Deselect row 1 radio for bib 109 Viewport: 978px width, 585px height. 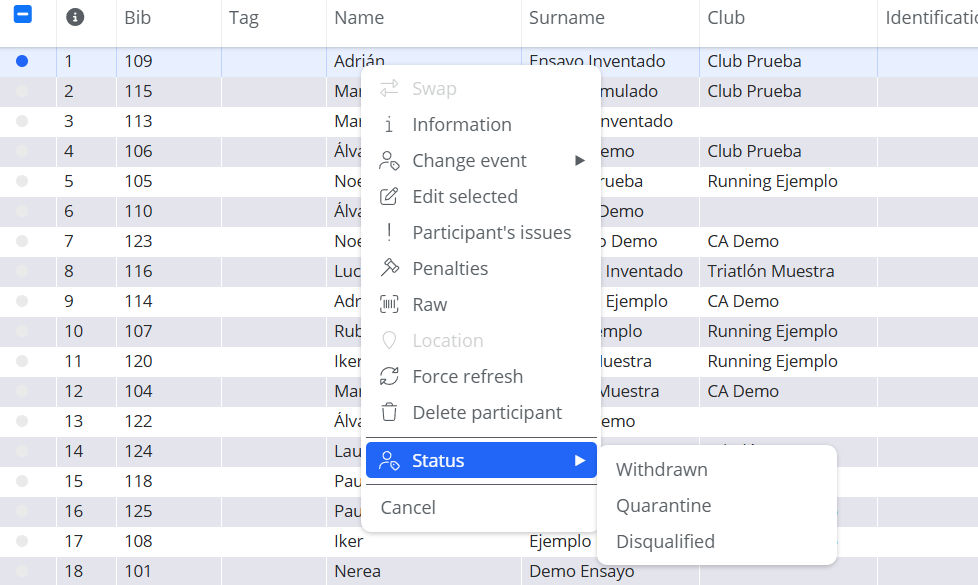pyautogui.click(x=22, y=61)
